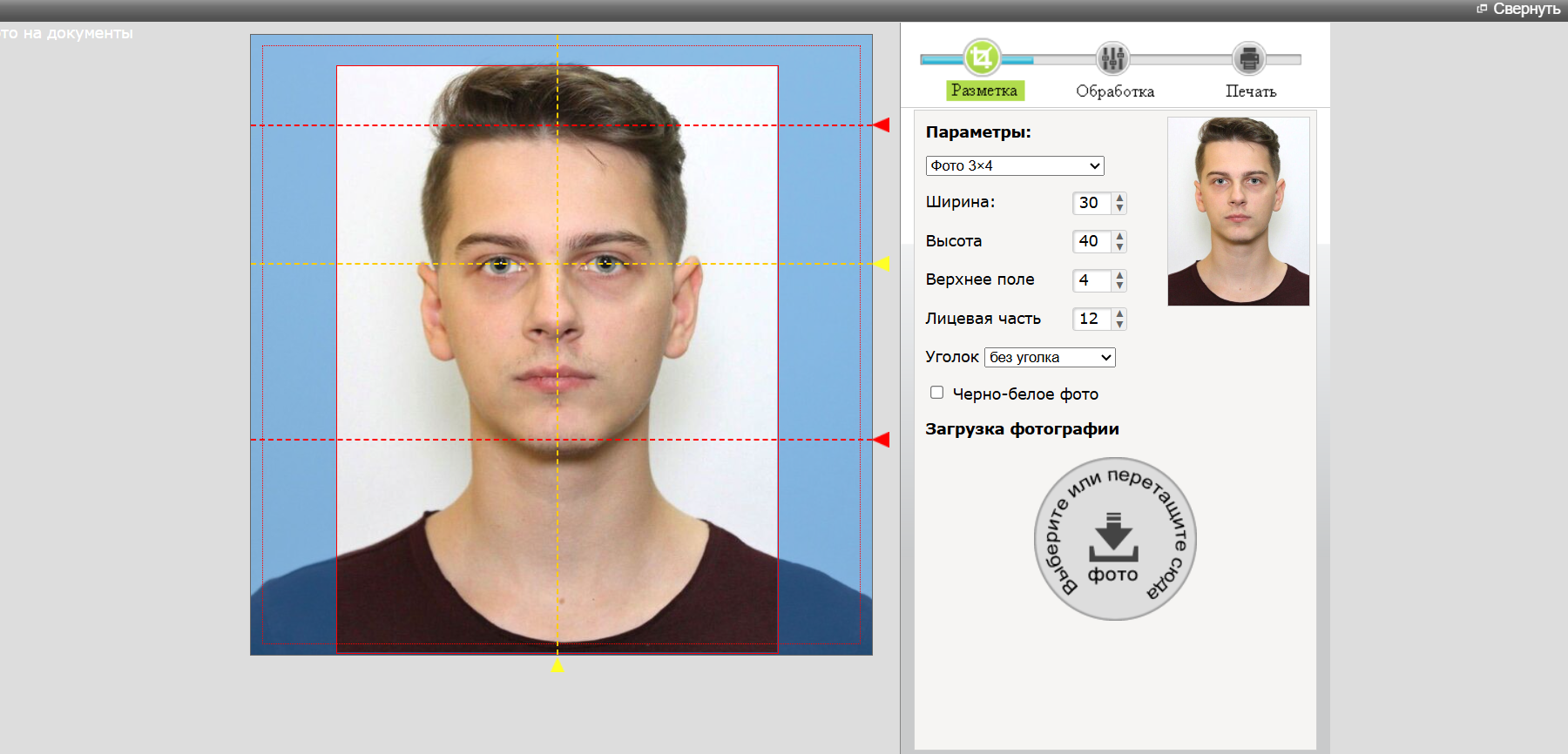Switch to the Разметка tab label
The width and height of the screenshot is (1568, 754).
click(984, 91)
